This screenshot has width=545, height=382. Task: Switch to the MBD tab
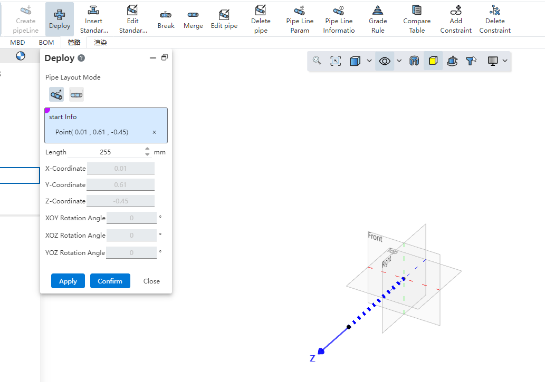(x=17, y=42)
